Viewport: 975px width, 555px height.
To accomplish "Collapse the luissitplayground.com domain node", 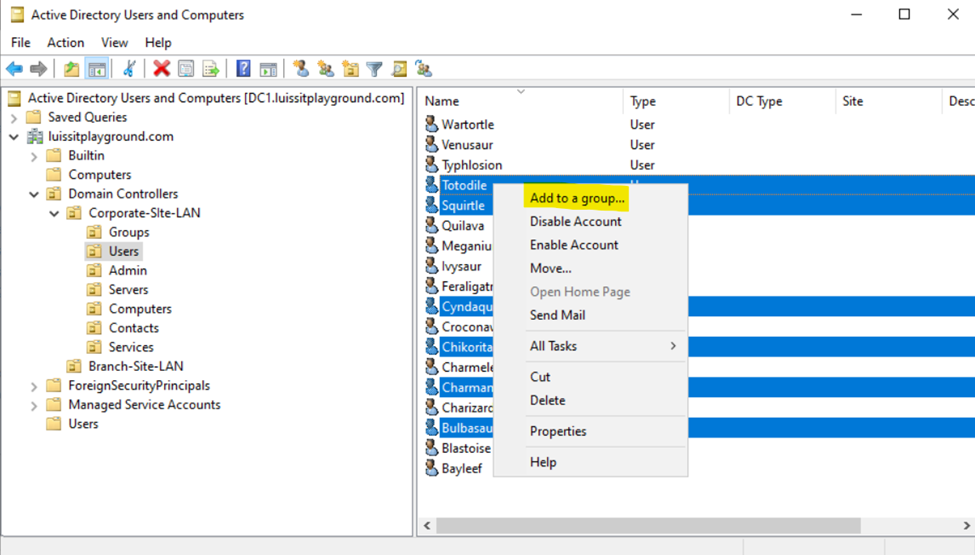I will 14,137.
